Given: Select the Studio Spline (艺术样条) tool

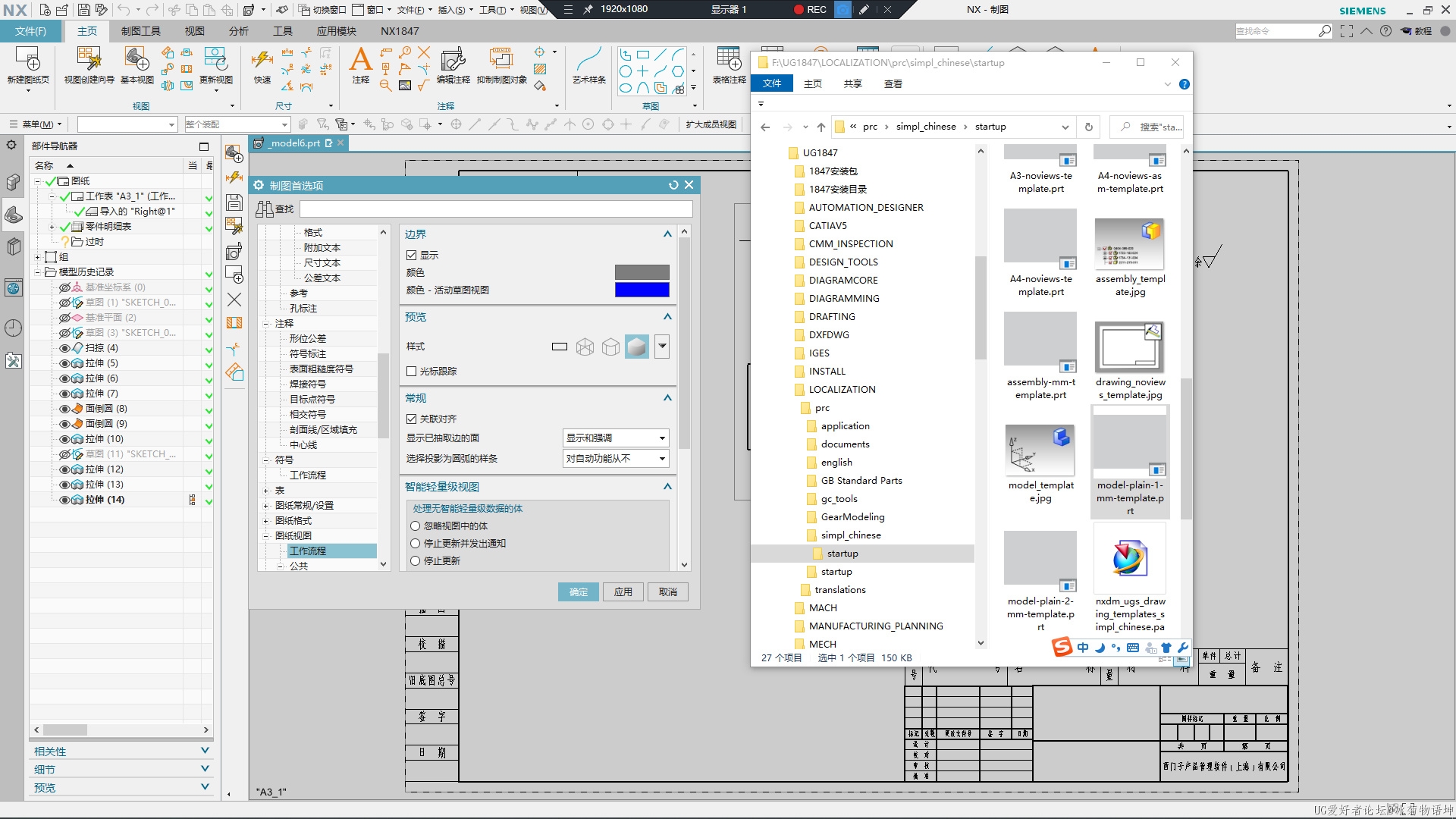Looking at the screenshot, I should tap(588, 59).
